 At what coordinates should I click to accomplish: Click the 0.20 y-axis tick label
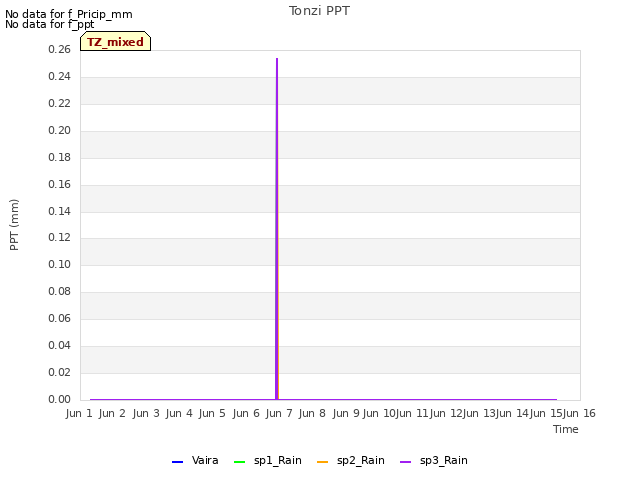[60, 130]
